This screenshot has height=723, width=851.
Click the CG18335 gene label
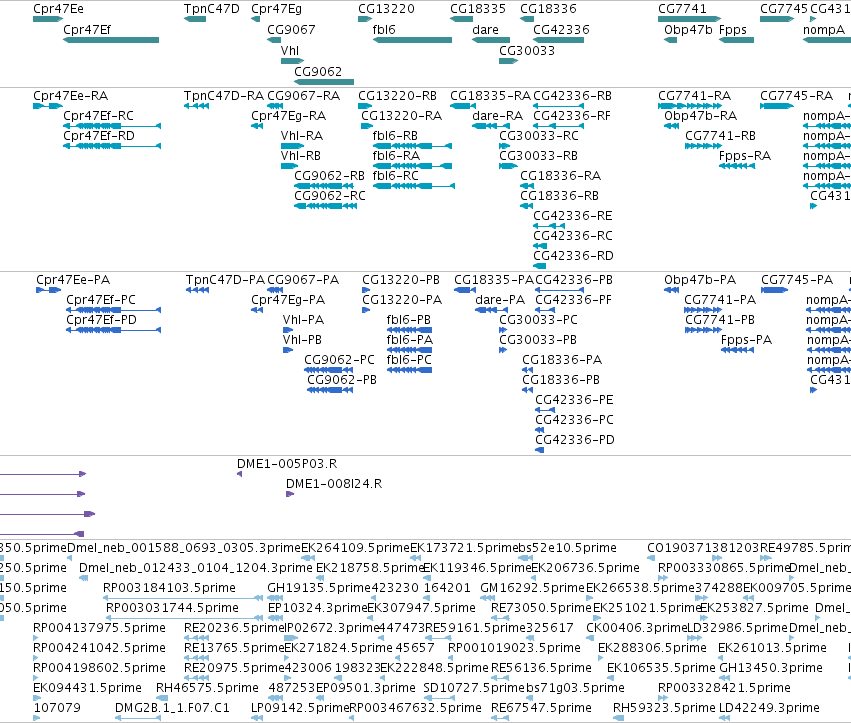point(478,9)
